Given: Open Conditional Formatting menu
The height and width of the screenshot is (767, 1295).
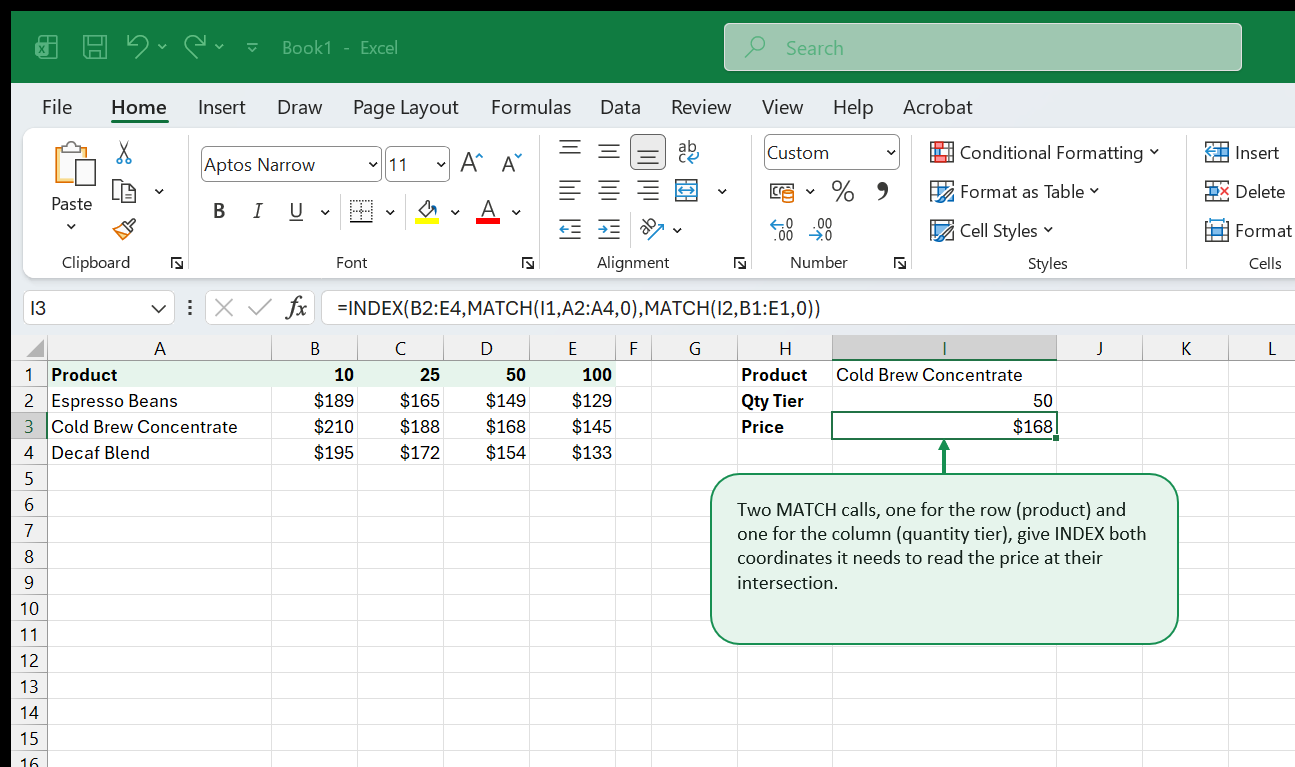Looking at the screenshot, I should (1045, 153).
